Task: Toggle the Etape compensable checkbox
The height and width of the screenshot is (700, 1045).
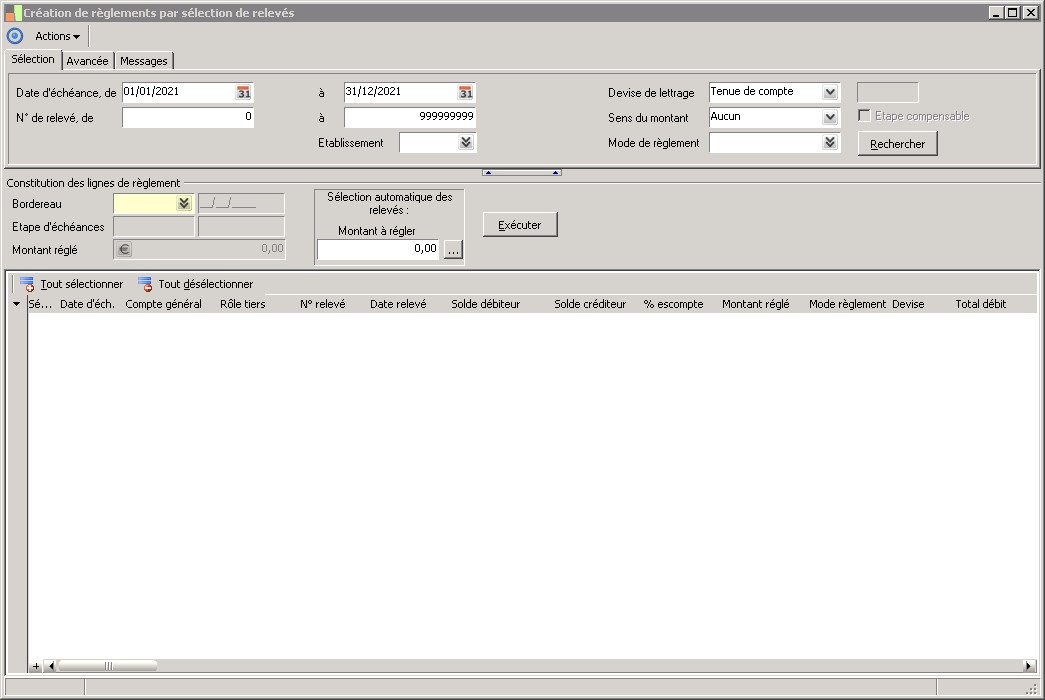Action: tap(864, 115)
